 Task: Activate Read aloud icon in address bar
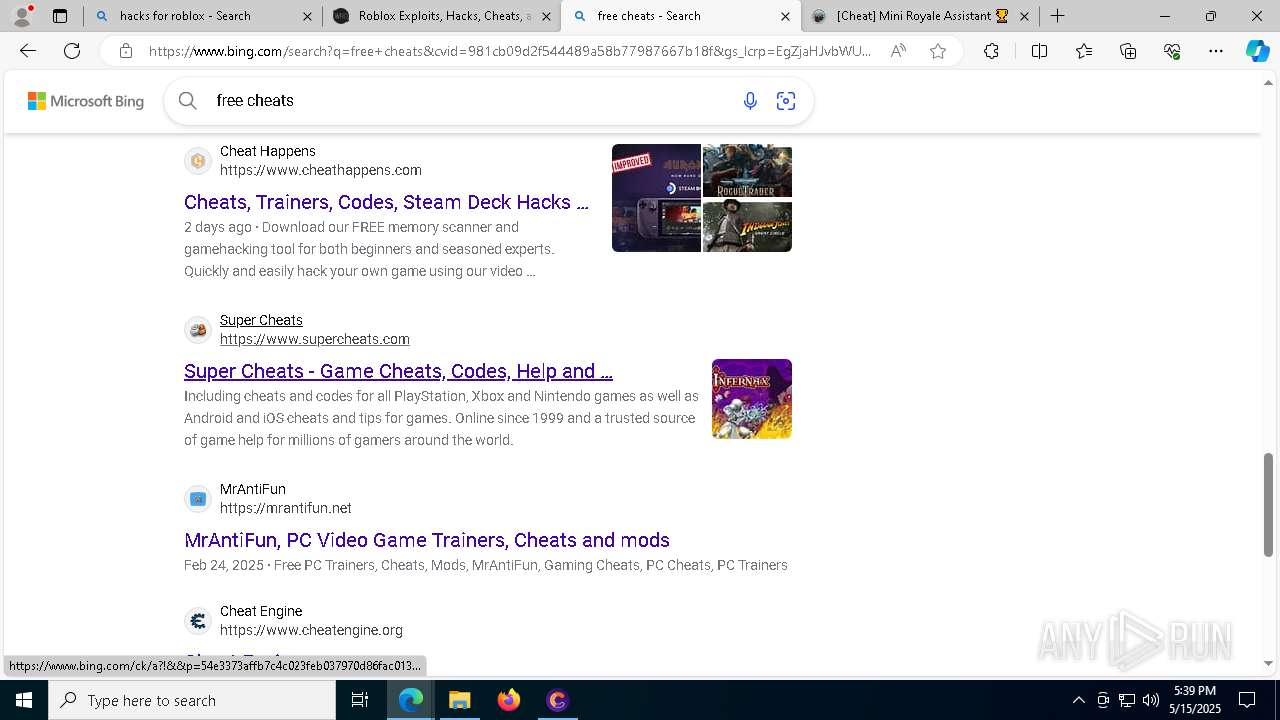898,51
